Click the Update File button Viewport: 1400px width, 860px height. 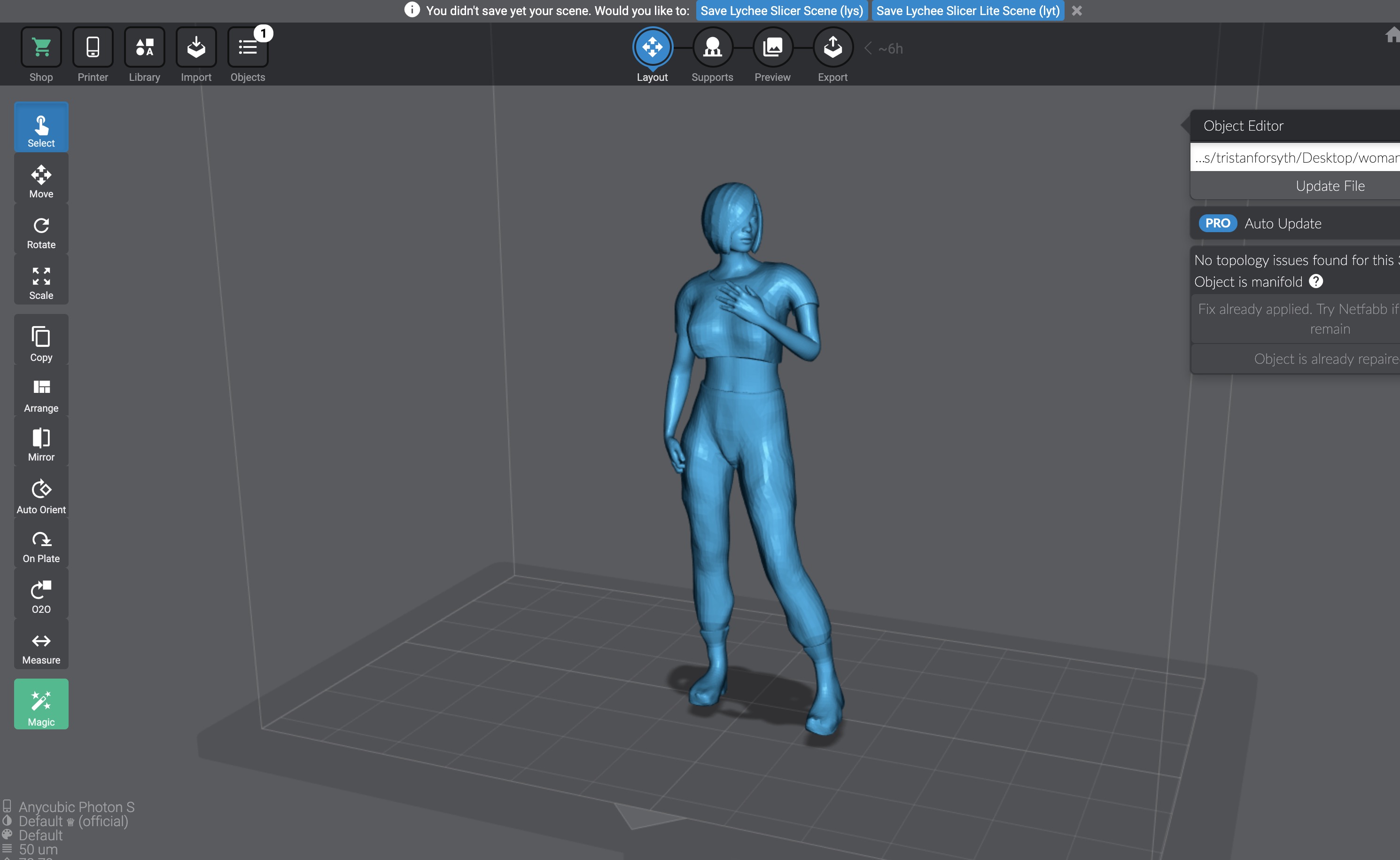pyautogui.click(x=1295, y=186)
